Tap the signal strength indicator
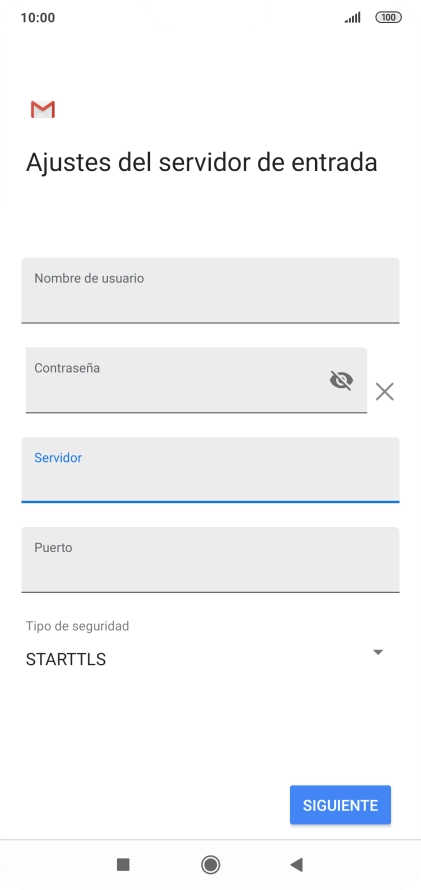This screenshot has height=890, width=421. click(352, 18)
